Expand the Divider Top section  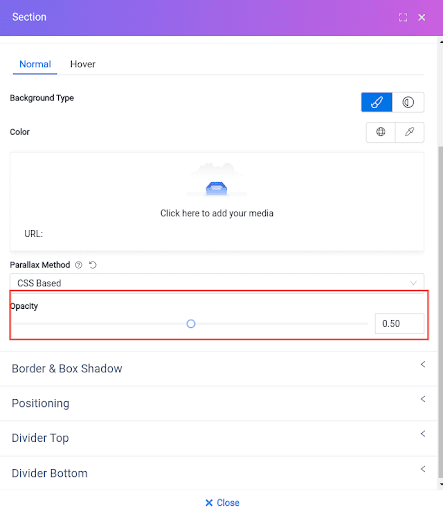coord(219,438)
